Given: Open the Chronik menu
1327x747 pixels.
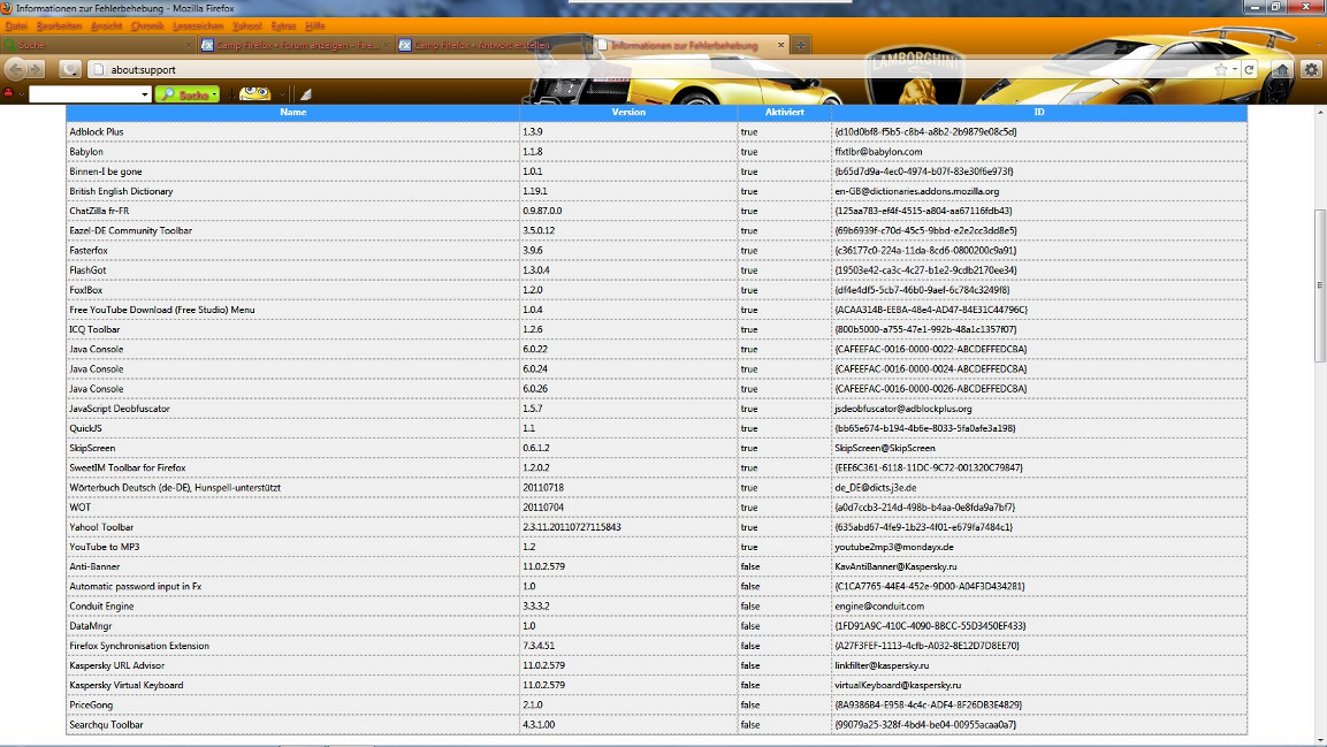Looking at the screenshot, I should pyautogui.click(x=148, y=26).
